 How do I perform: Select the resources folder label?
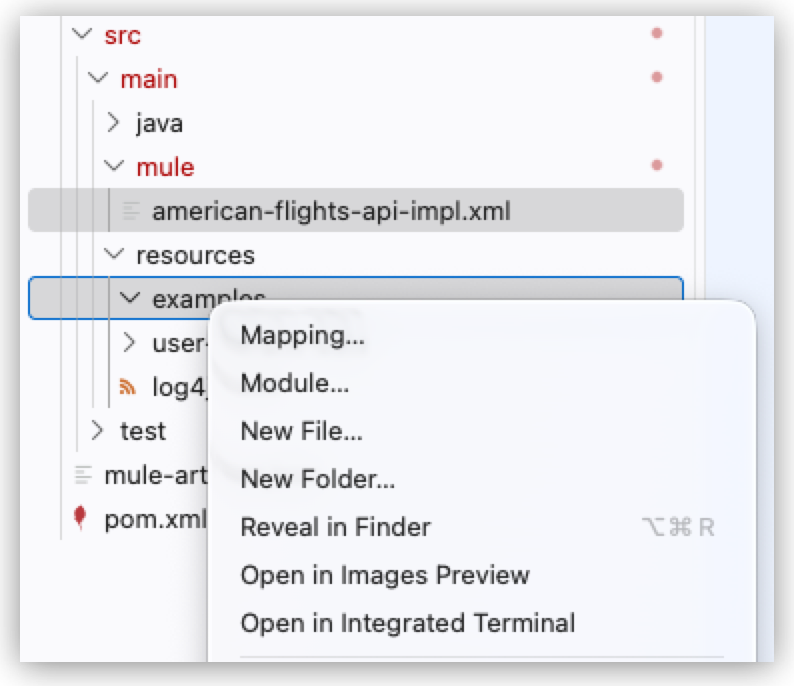(195, 255)
